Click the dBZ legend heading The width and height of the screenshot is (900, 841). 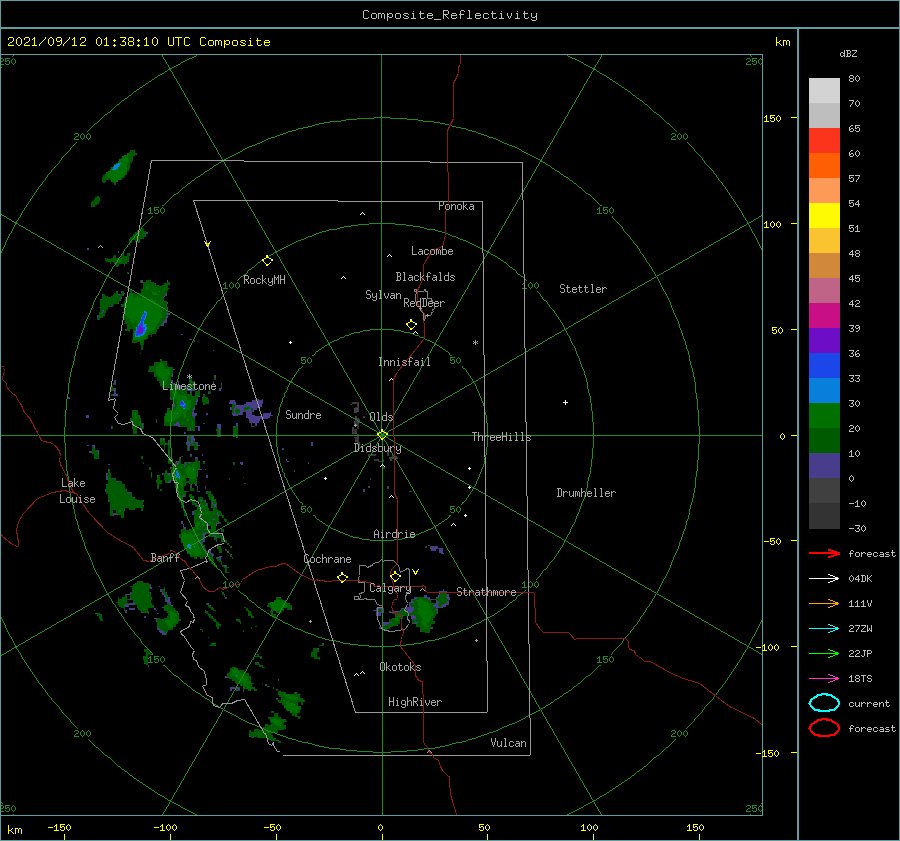(848, 53)
